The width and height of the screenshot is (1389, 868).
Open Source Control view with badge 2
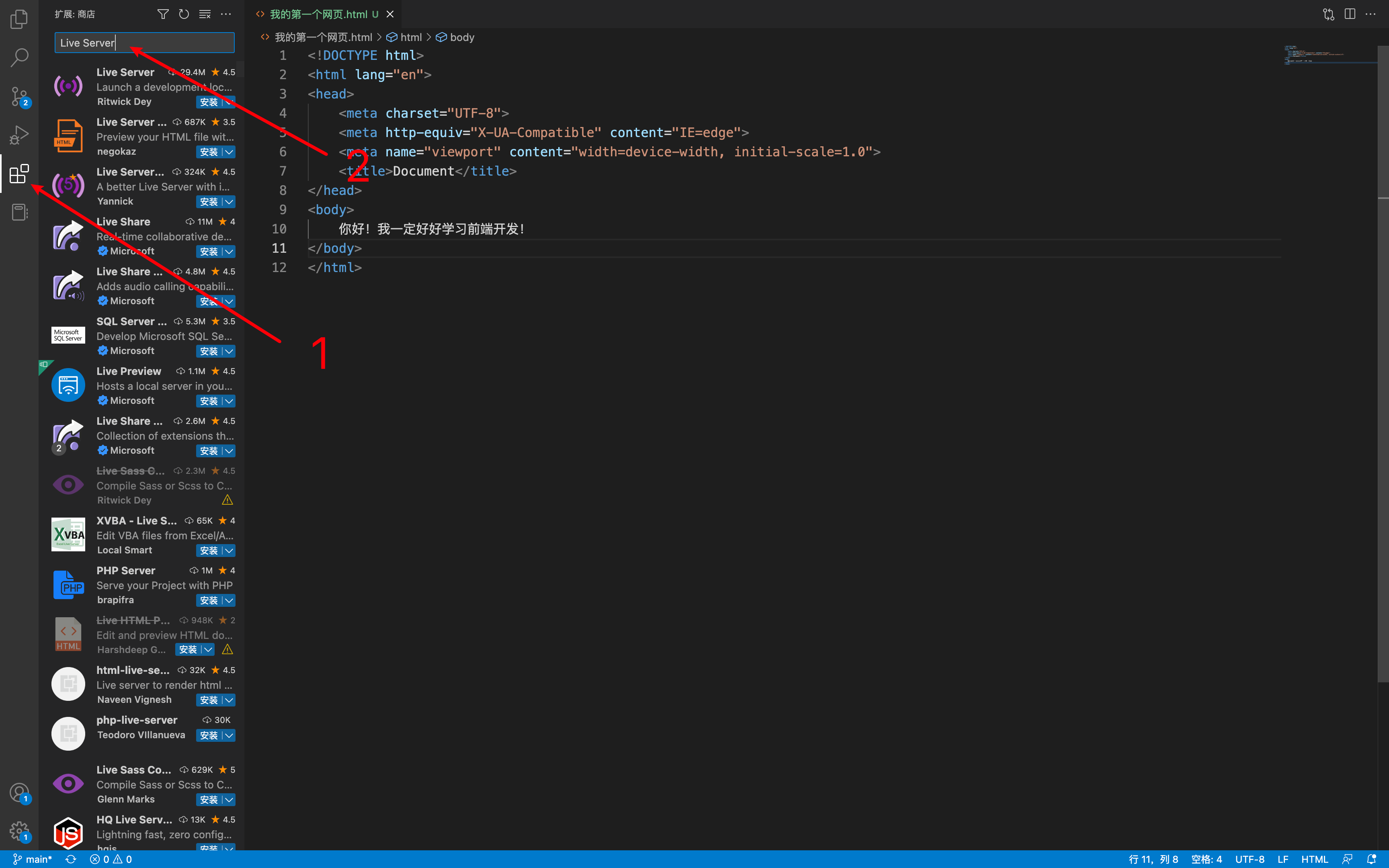pos(19,96)
